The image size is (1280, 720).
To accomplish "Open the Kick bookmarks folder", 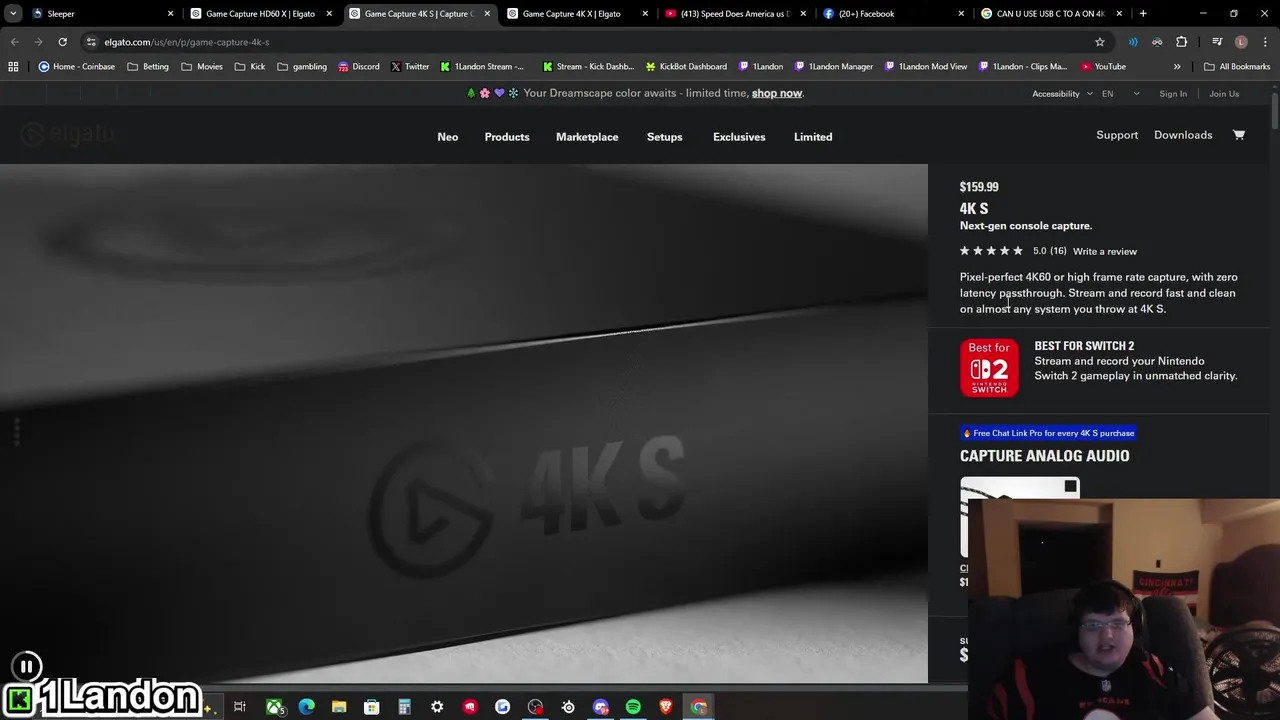I will pos(250,67).
